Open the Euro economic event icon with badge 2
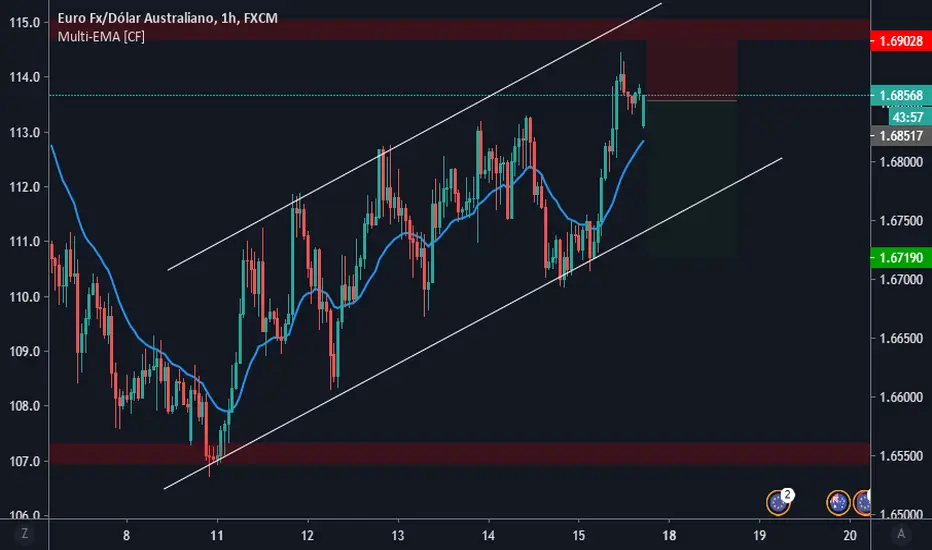 tap(779, 502)
